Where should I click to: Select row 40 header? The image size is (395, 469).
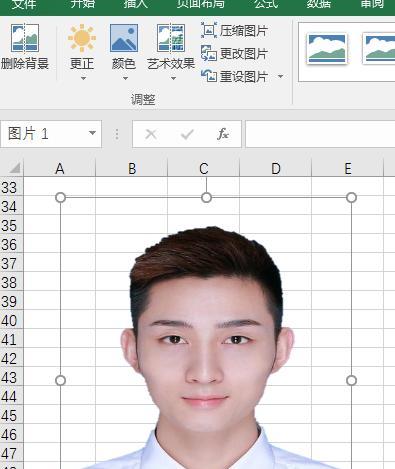pyautogui.click(x=9, y=321)
